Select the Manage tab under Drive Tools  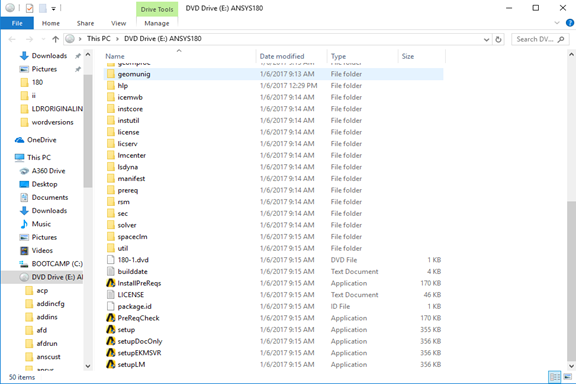pyautogui.click(x=157, y=23)
